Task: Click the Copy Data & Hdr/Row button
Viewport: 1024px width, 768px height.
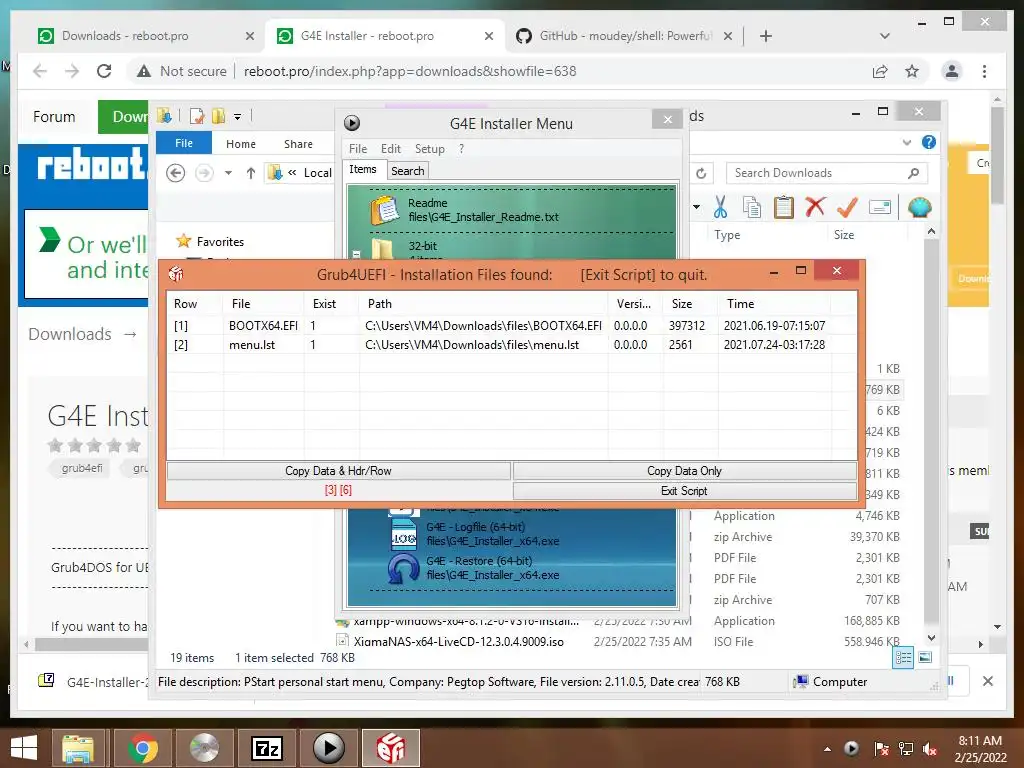Action: [x=338, y=471]
